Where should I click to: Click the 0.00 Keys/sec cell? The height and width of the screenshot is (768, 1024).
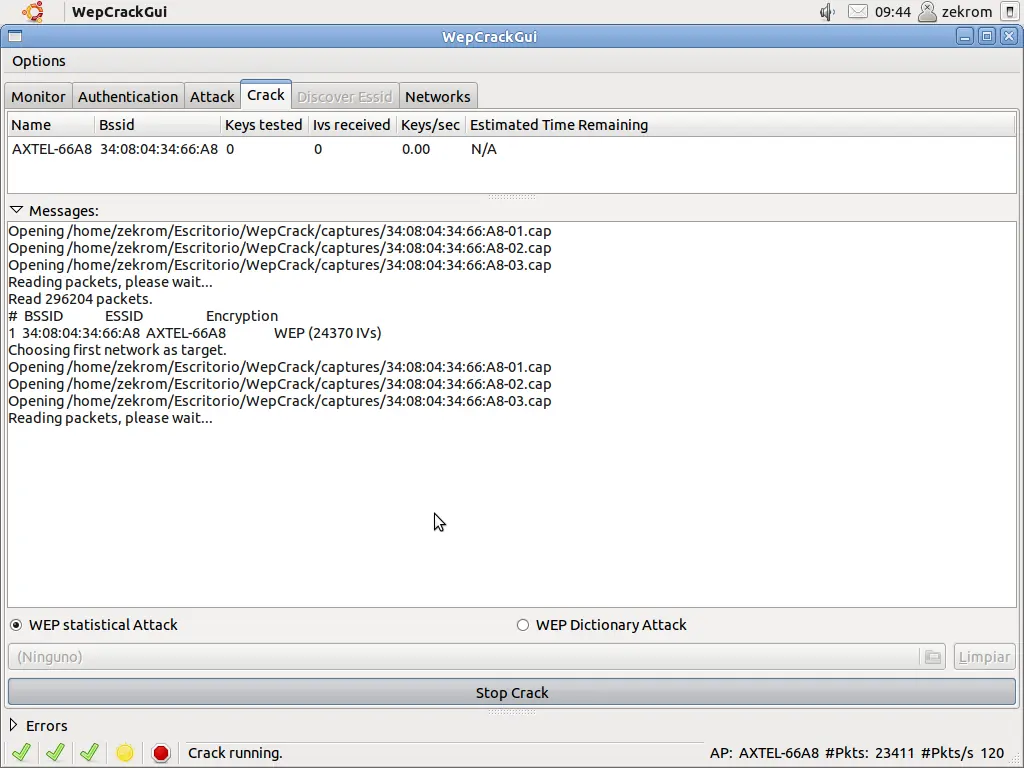(x=416, y=149)
